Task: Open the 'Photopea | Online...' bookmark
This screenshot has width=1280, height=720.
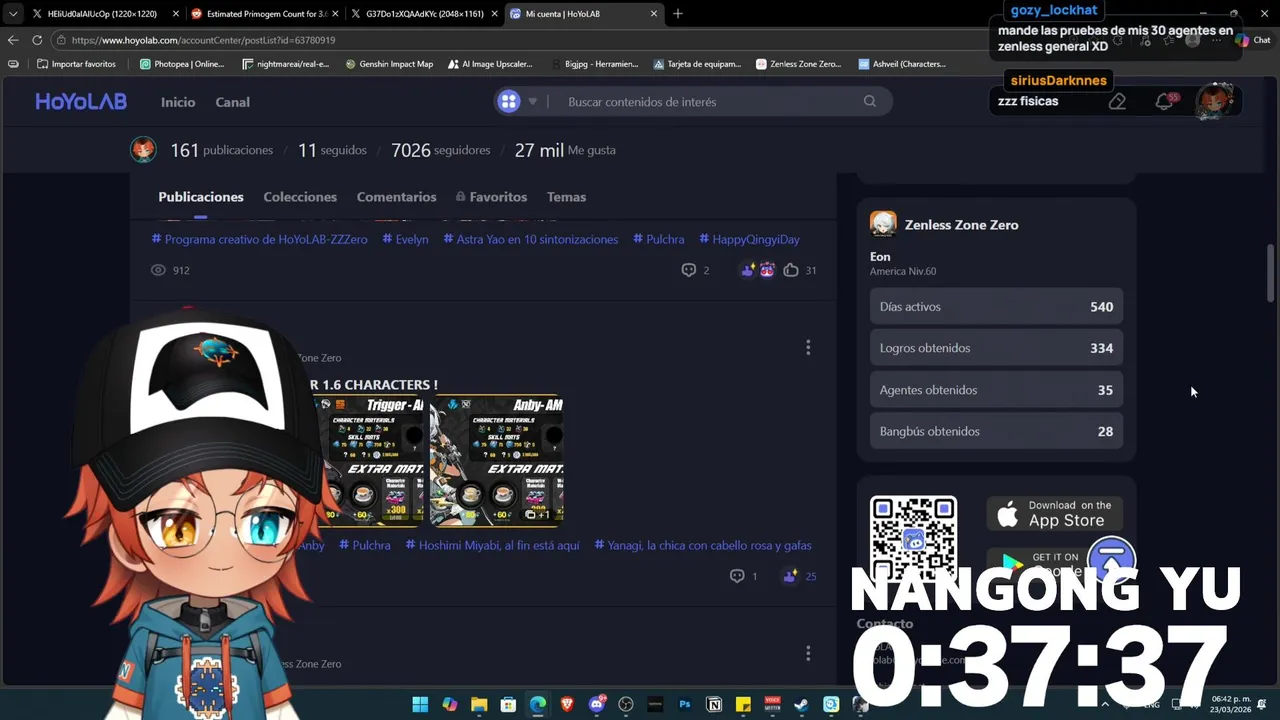Action: pyautogui.click(x=182, y=64)
